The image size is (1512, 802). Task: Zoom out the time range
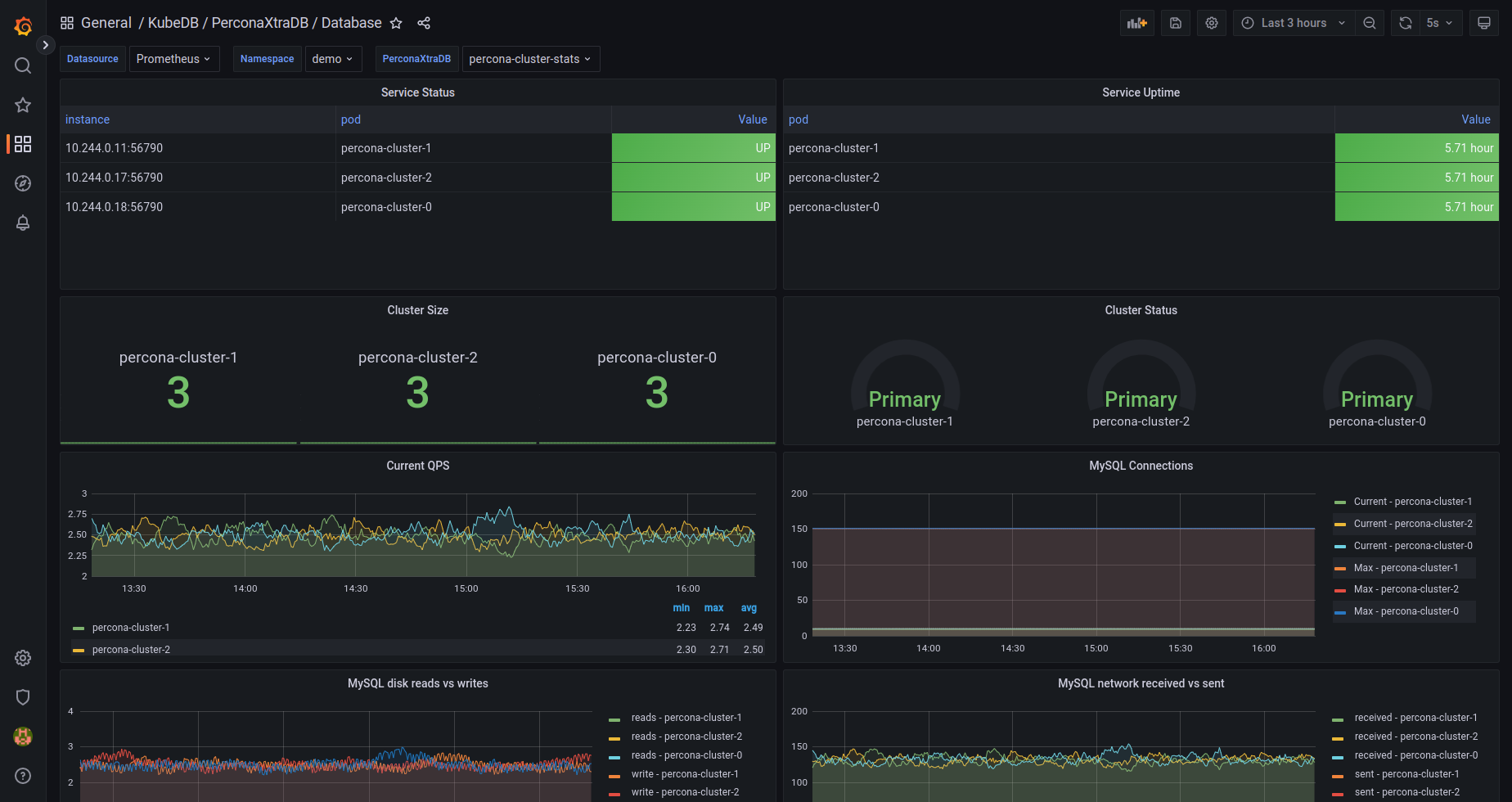point(1370,22)
